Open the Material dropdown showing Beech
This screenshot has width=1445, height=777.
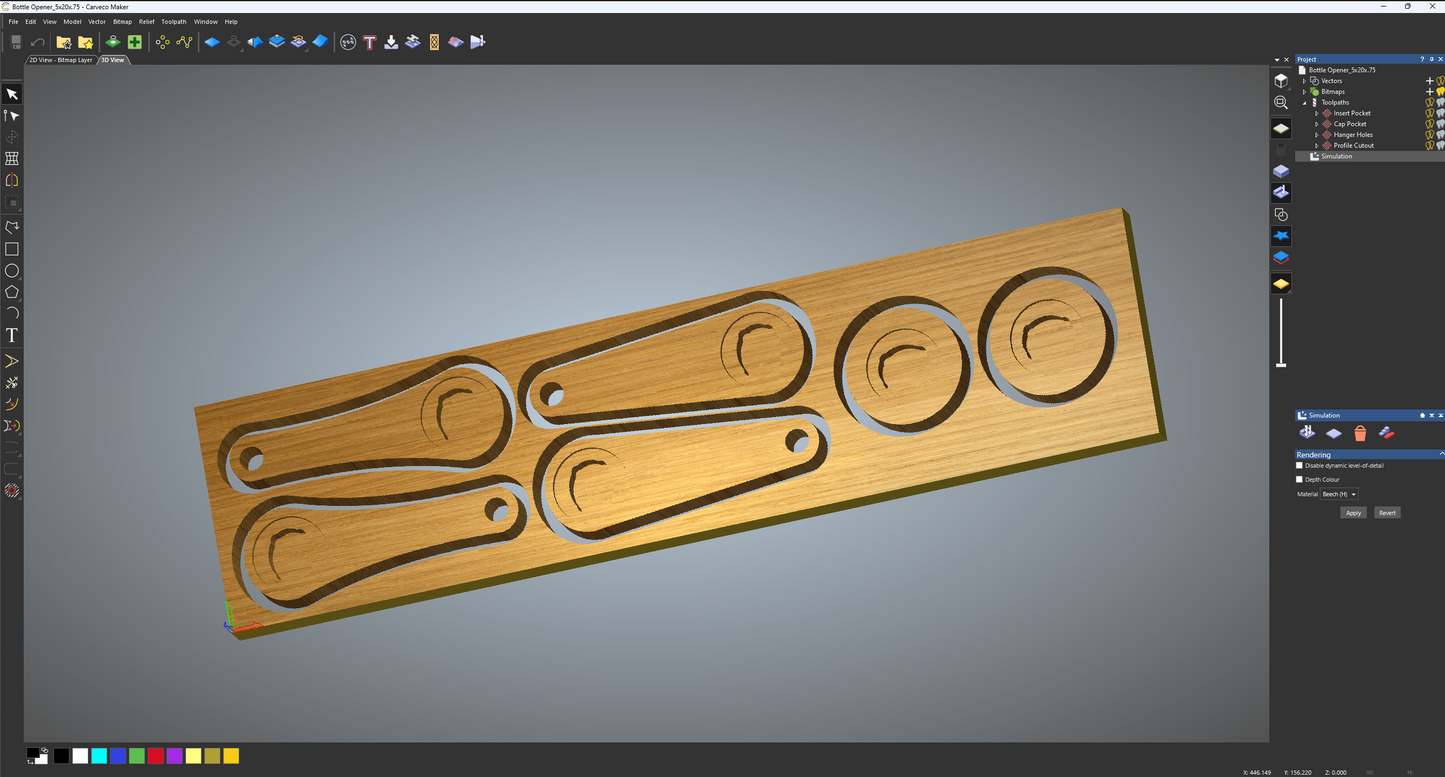[x=1339, y=494]
